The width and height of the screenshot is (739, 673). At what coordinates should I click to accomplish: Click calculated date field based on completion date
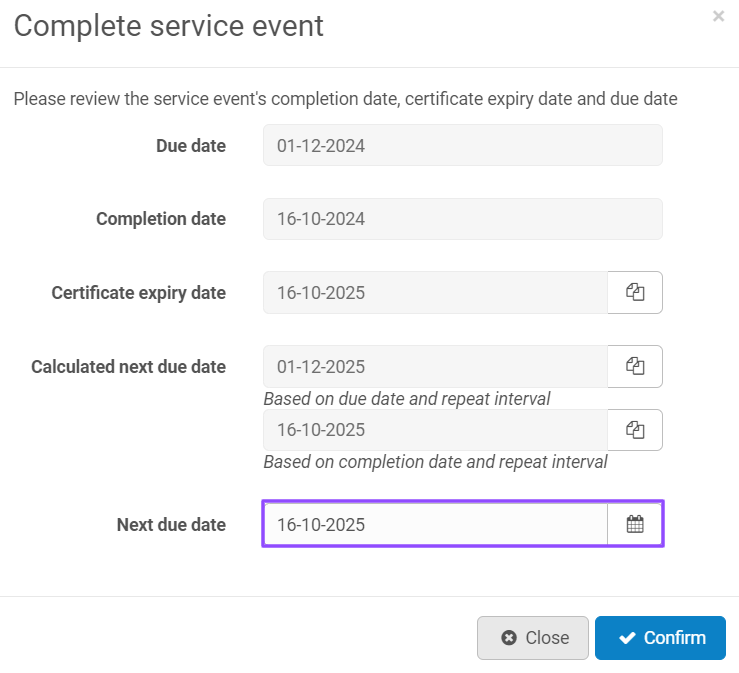point(435,430)
